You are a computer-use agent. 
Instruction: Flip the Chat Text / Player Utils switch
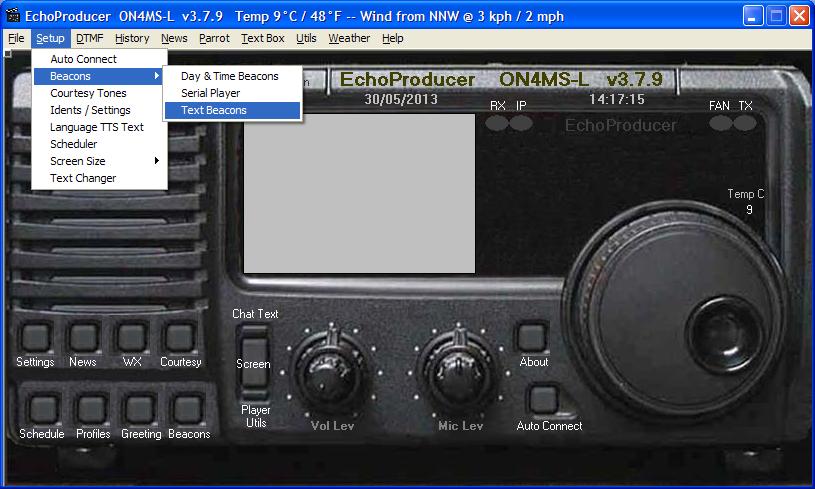[x=254, y=363]
